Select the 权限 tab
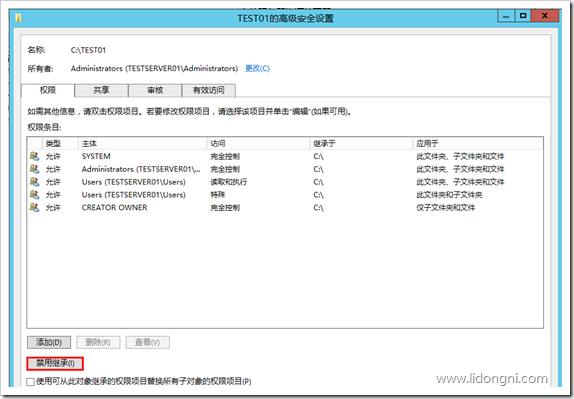The image size is (574, 399). [48, 90]
